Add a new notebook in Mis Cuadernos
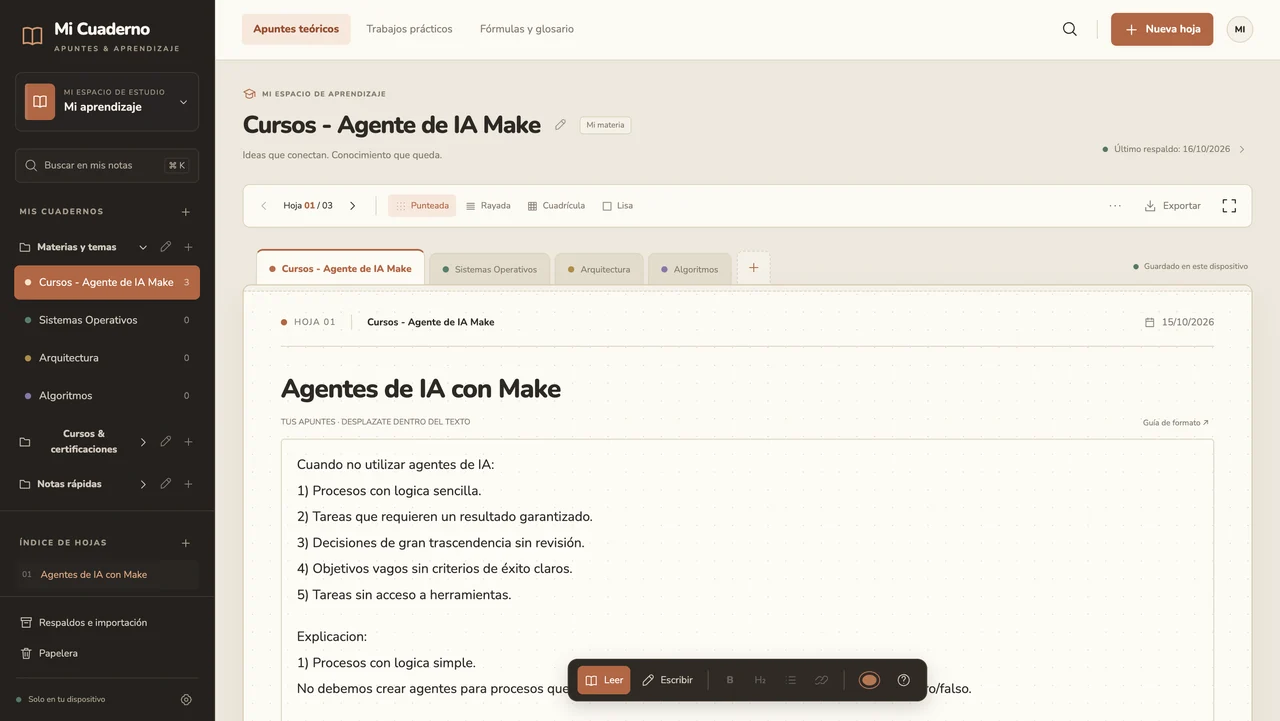Screen dimensions: 1280x721 pyautogui.click(x=185, y=212)
